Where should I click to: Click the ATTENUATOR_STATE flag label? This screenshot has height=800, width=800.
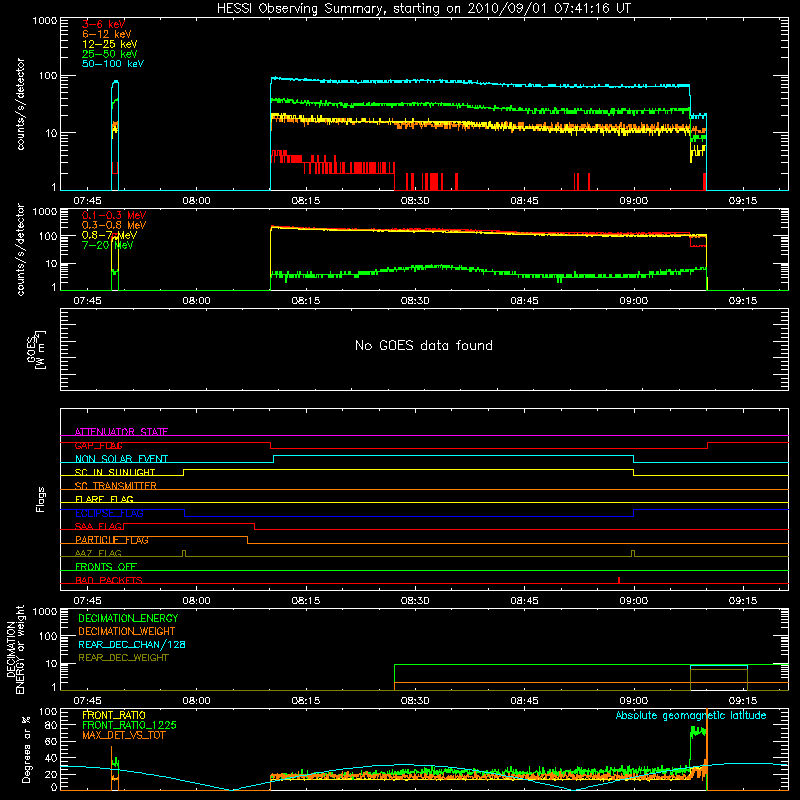coord(121,432)
